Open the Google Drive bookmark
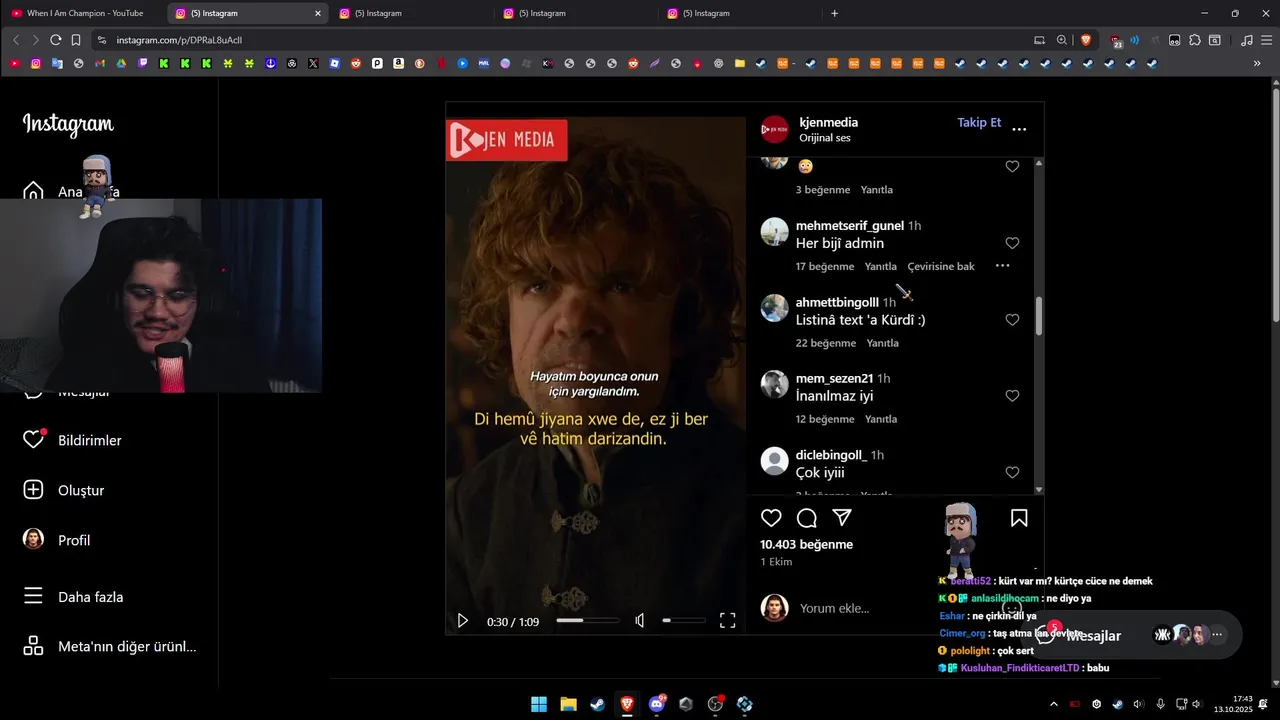The image size is (1280, 720). click(x=121, y=63)
